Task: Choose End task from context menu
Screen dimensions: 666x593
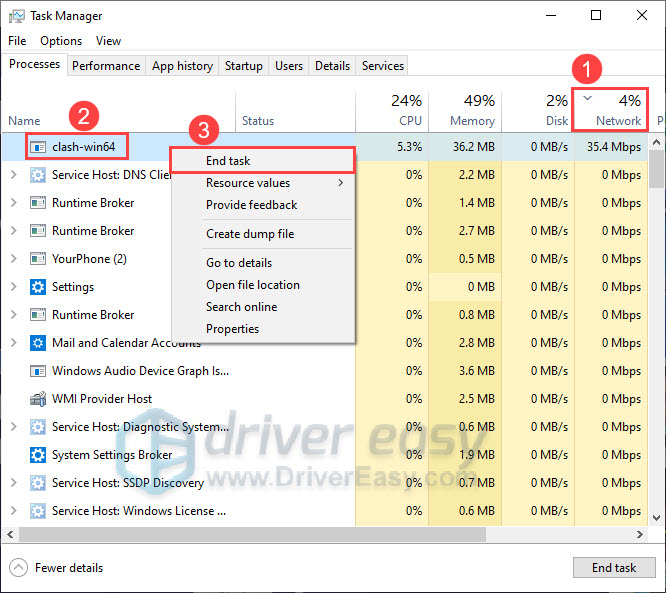Action: 228,161
